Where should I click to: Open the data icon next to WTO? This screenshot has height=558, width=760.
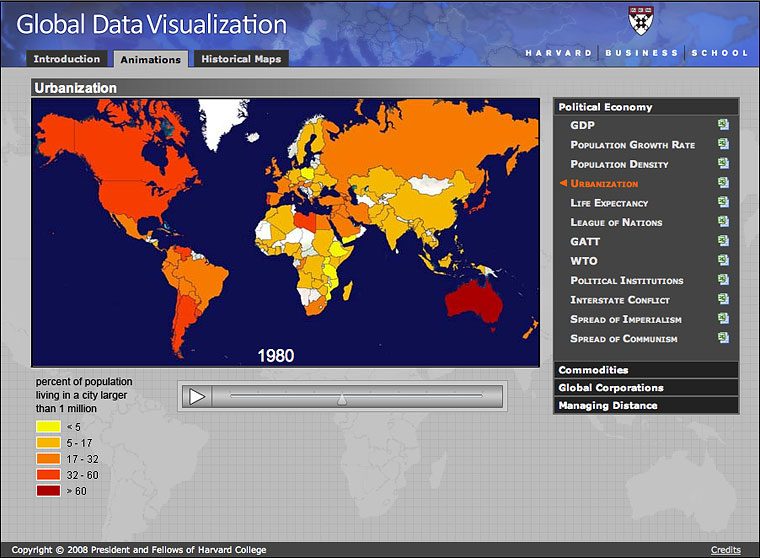point(722,261)
